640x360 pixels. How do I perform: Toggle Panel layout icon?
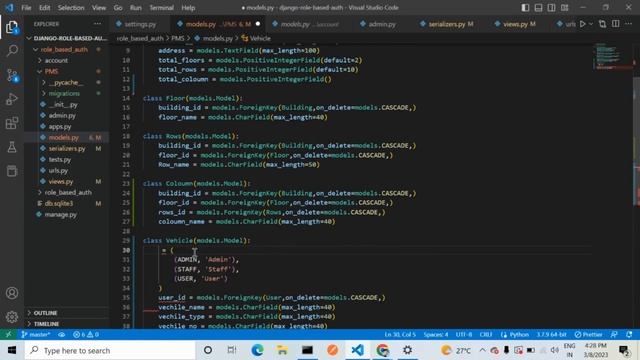coord(538,8)
